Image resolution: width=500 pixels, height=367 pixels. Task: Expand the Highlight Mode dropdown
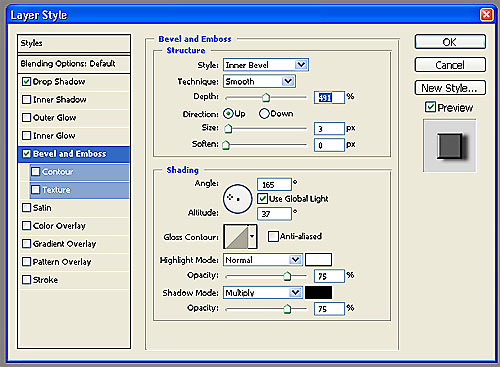coord(263,260)
